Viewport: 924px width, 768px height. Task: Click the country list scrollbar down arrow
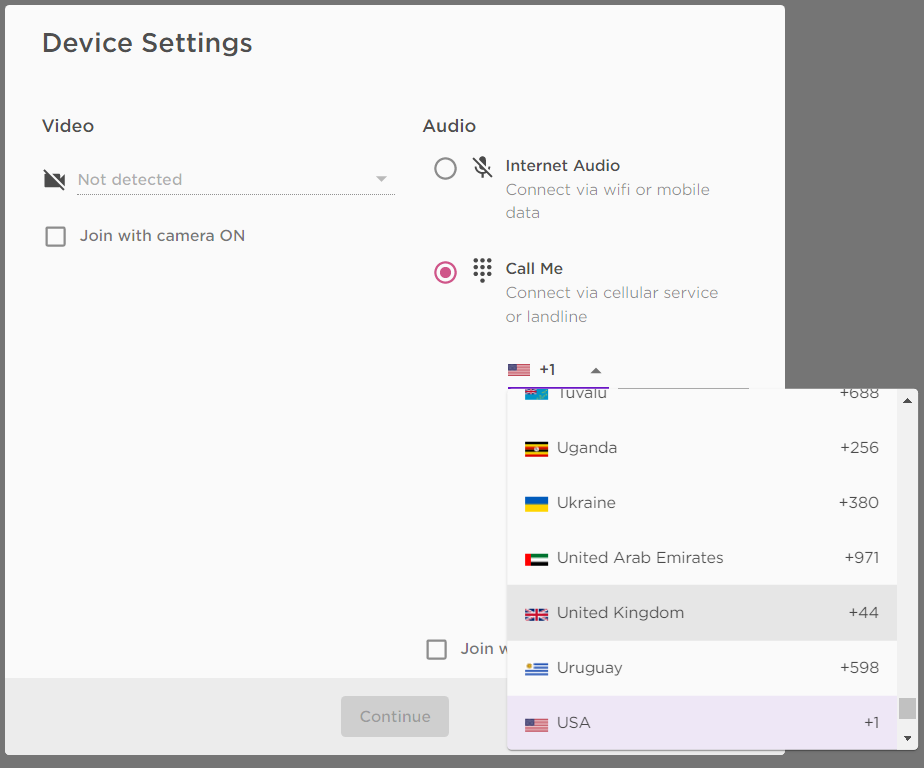click(908, 739)
